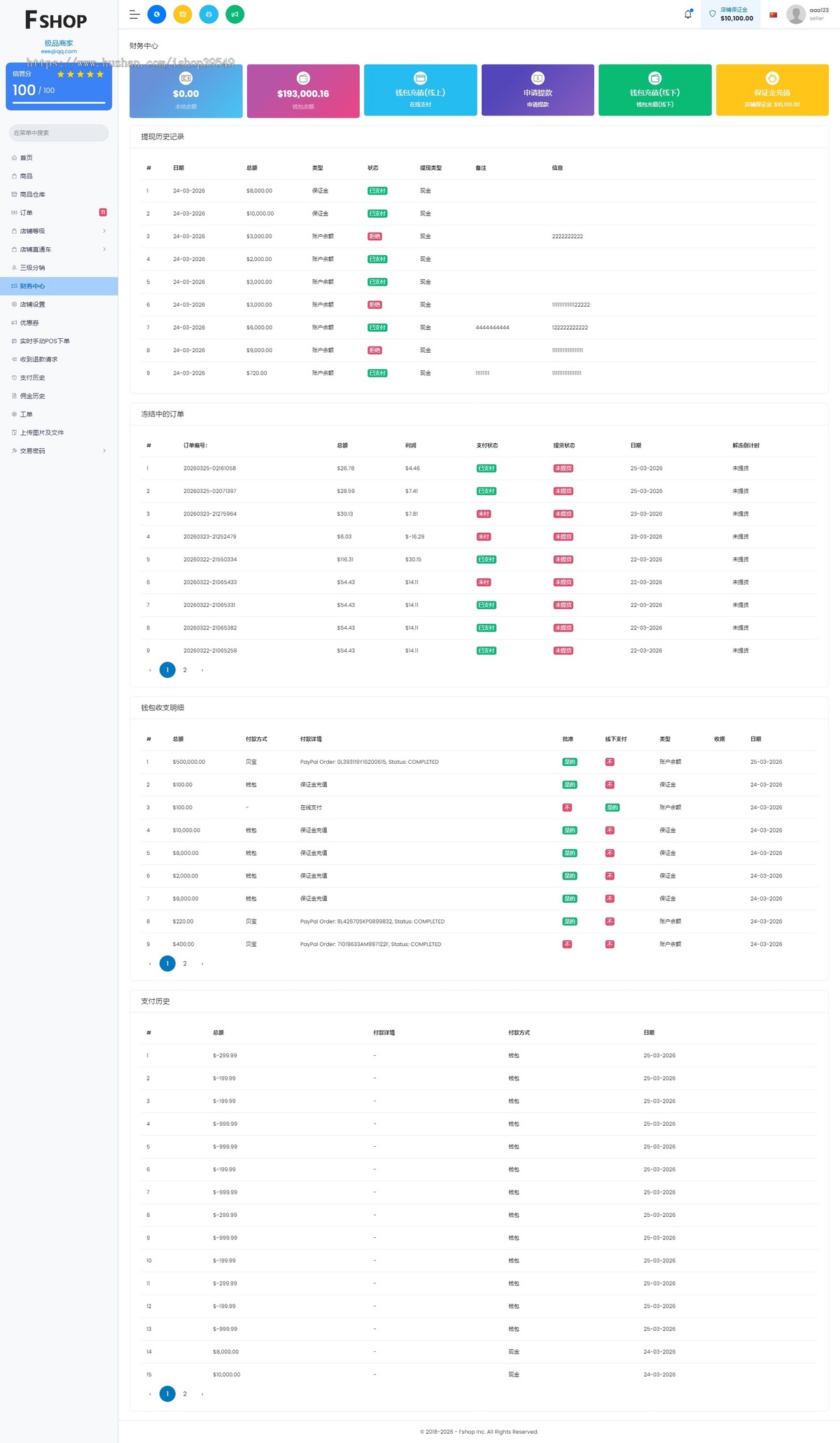
Task: Open the language dropdown with the China flag
Action: tap(773, 15)
